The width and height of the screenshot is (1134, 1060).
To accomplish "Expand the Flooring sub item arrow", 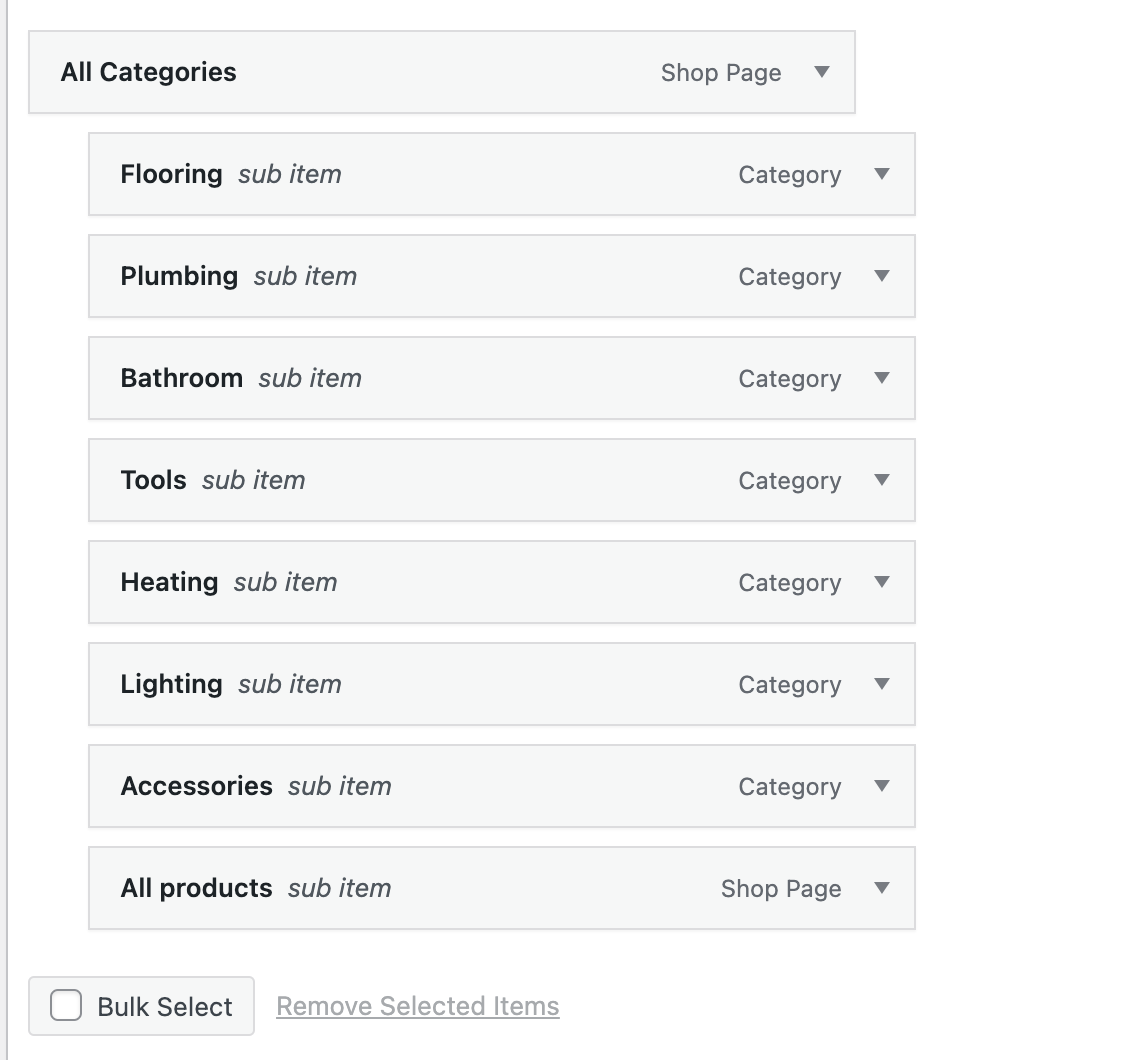I will point(882,174).
